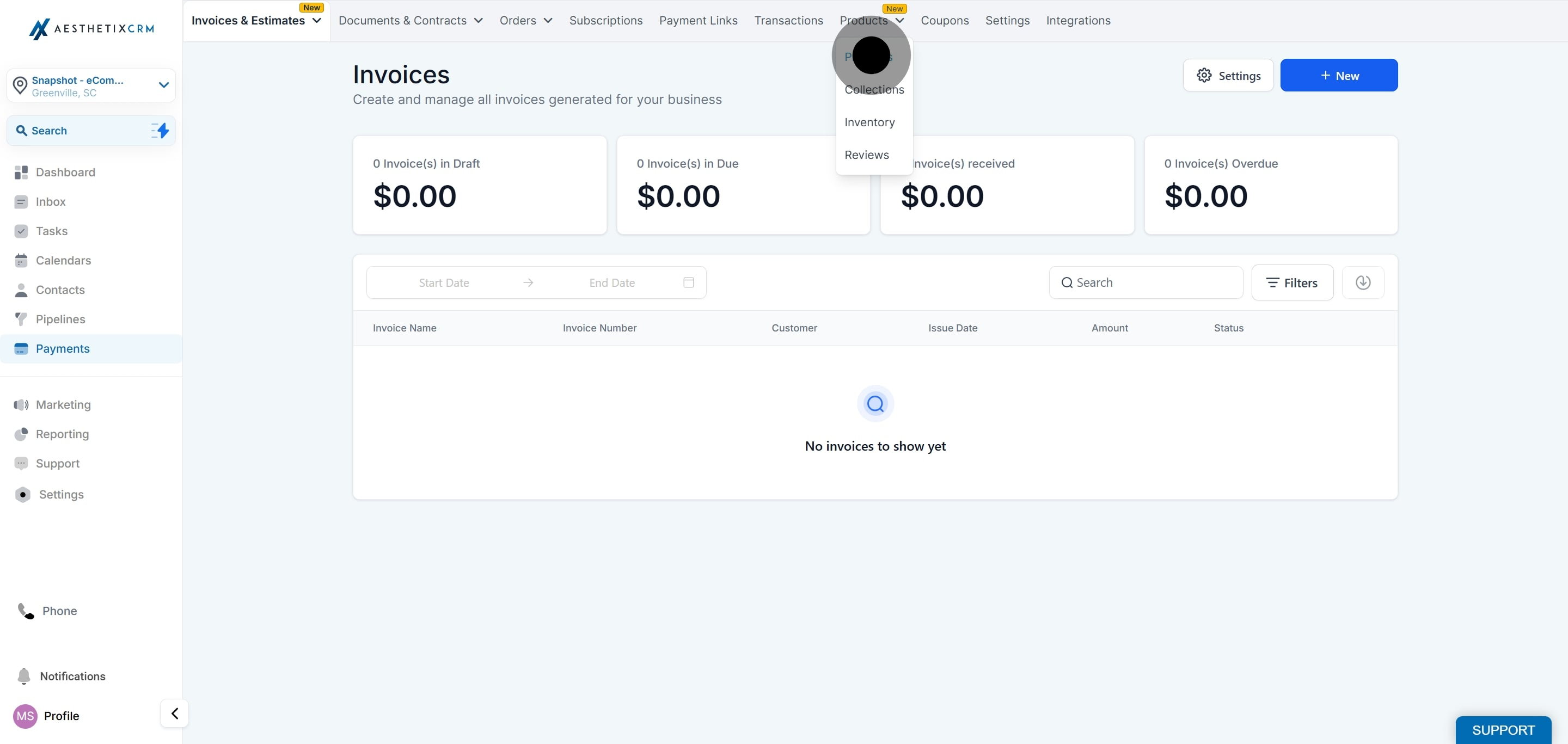Open the Calendars sidebar icon
This screenshot has height=744, width=1568.
(21, 260)
